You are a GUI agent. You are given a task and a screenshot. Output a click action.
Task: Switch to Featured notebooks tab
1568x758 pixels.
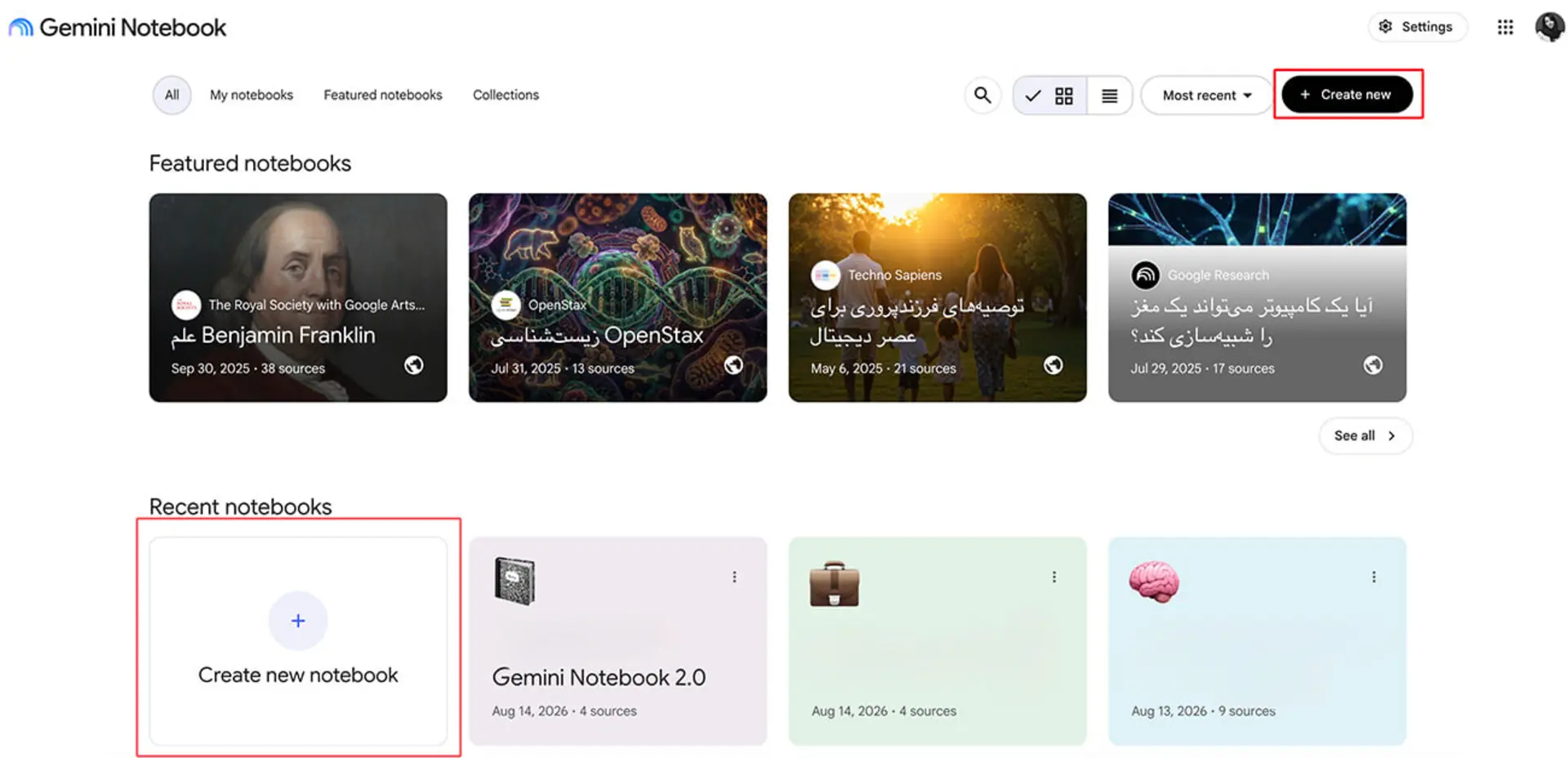383,95
